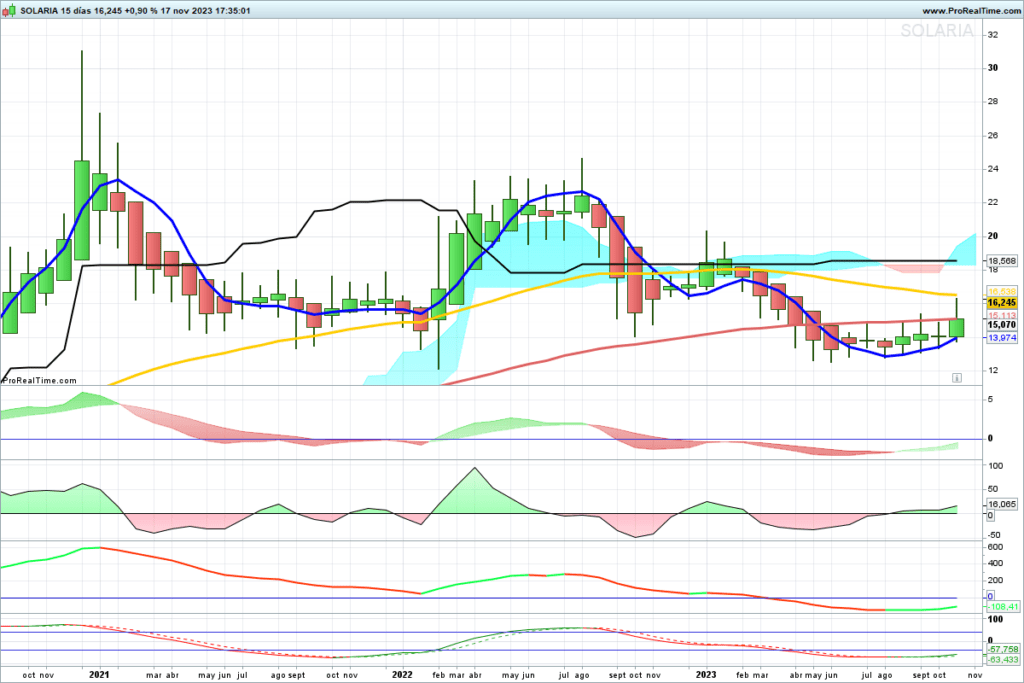Viewport: 1024px width, 683px height.
Task: Click the blue 13,974 moving average label
Action: 1001,339
